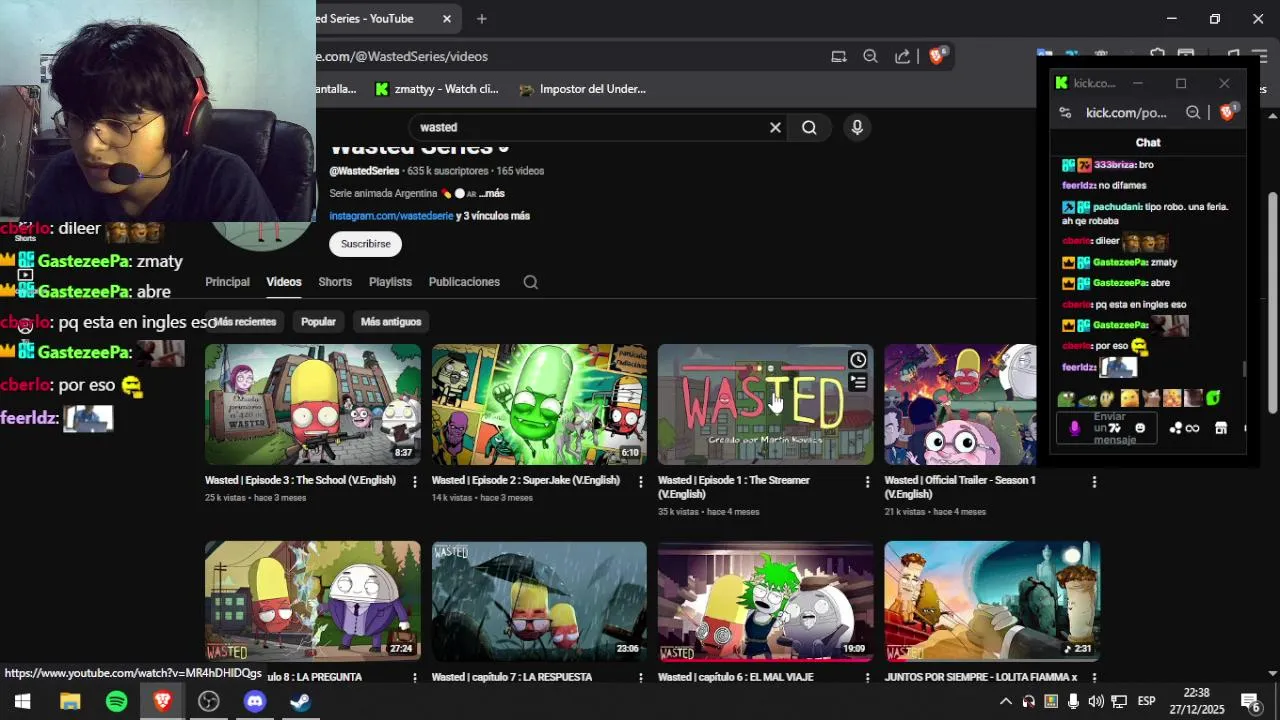This screenshot has height=720, width=1280.
Task: Open the capítulo 7: LA RESPUESTA thumbnail
Action: coord(539,601)
